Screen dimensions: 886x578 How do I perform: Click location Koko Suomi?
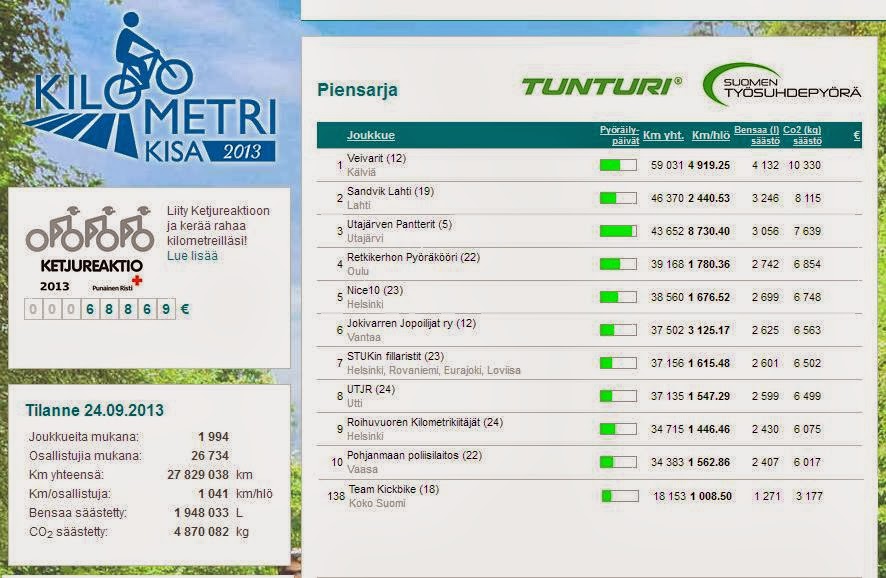pyautogui.click(x=377, y=503)
